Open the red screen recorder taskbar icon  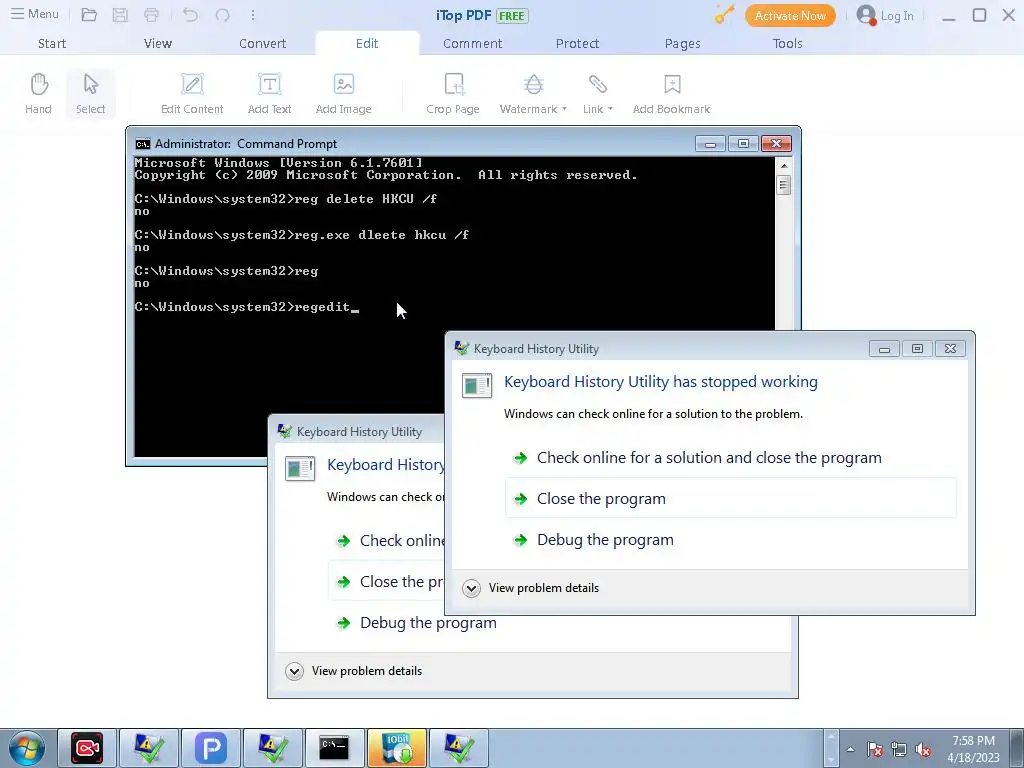coord(87,748)
